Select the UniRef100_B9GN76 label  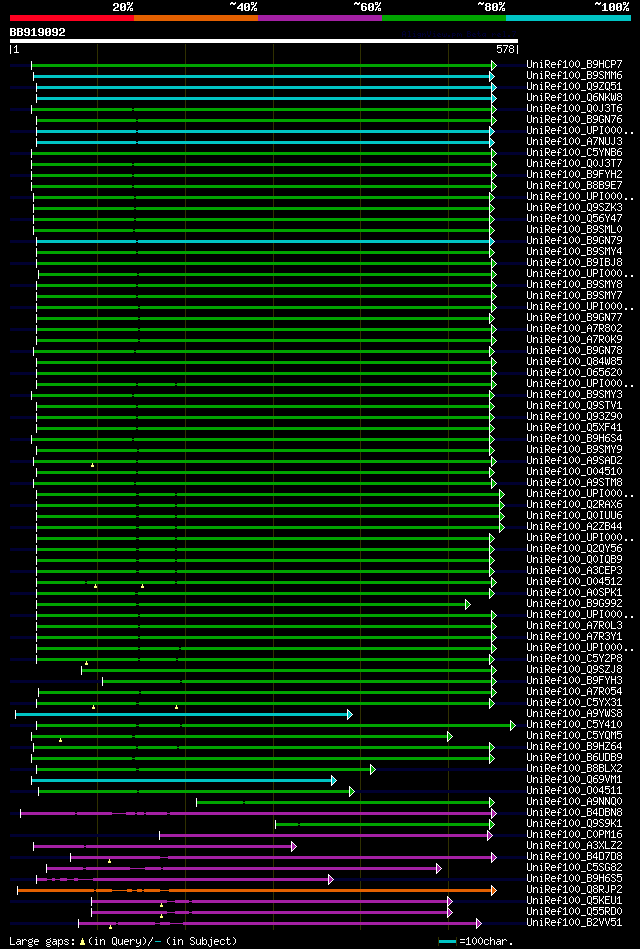(575, 120)
